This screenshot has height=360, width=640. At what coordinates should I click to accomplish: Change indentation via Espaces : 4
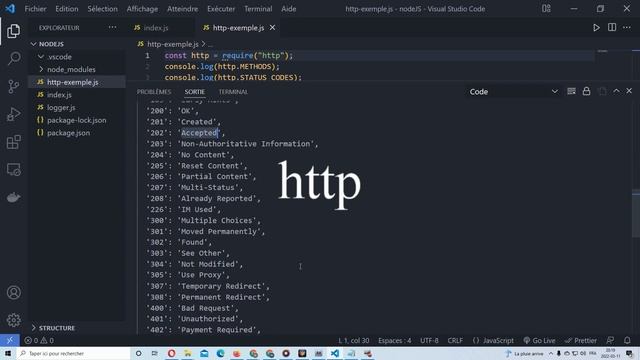click(x=394, y=340)
